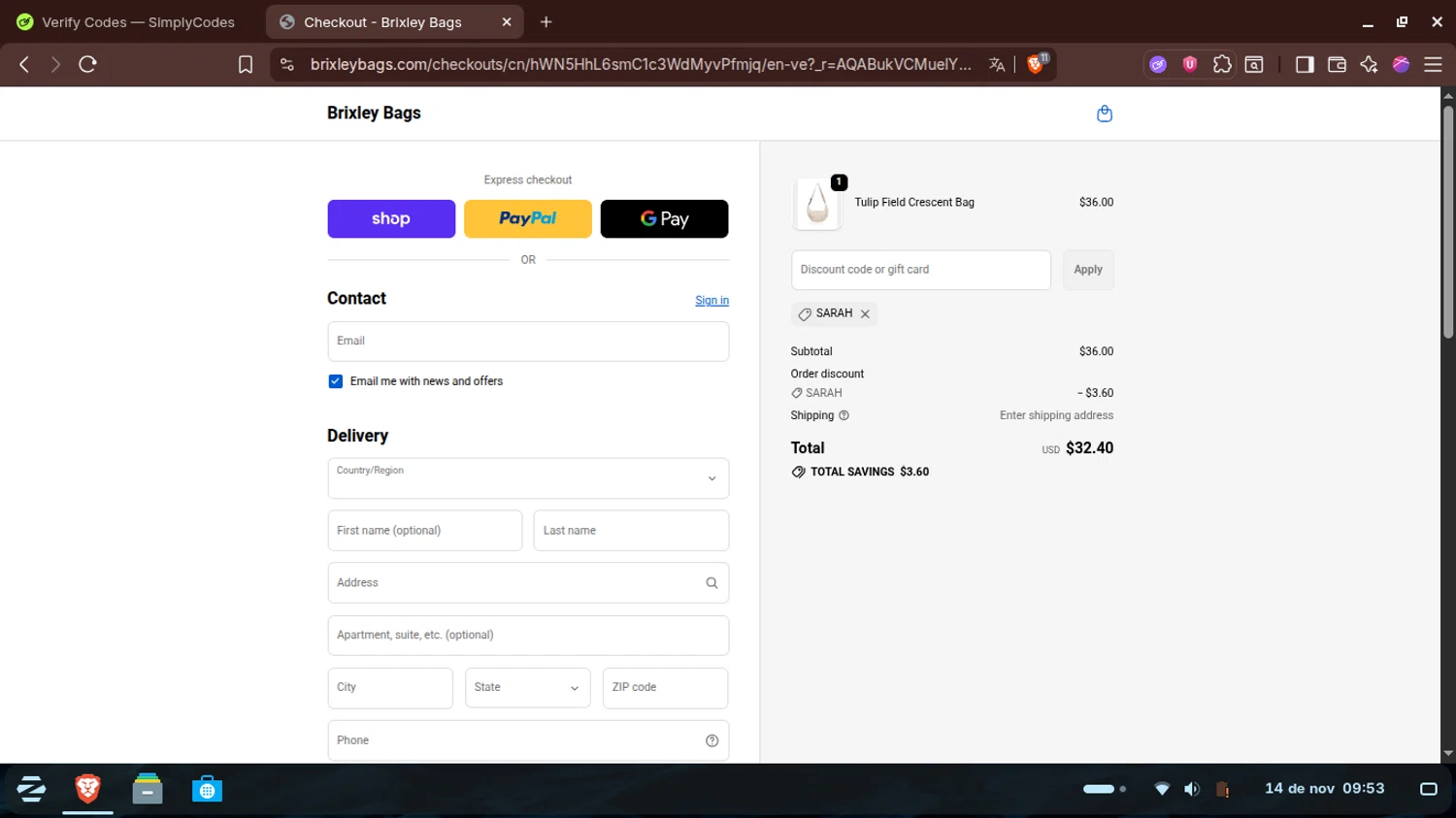
Task: Open the profile avatar icon in toolbar
Action: click(x=1401, y=64)
